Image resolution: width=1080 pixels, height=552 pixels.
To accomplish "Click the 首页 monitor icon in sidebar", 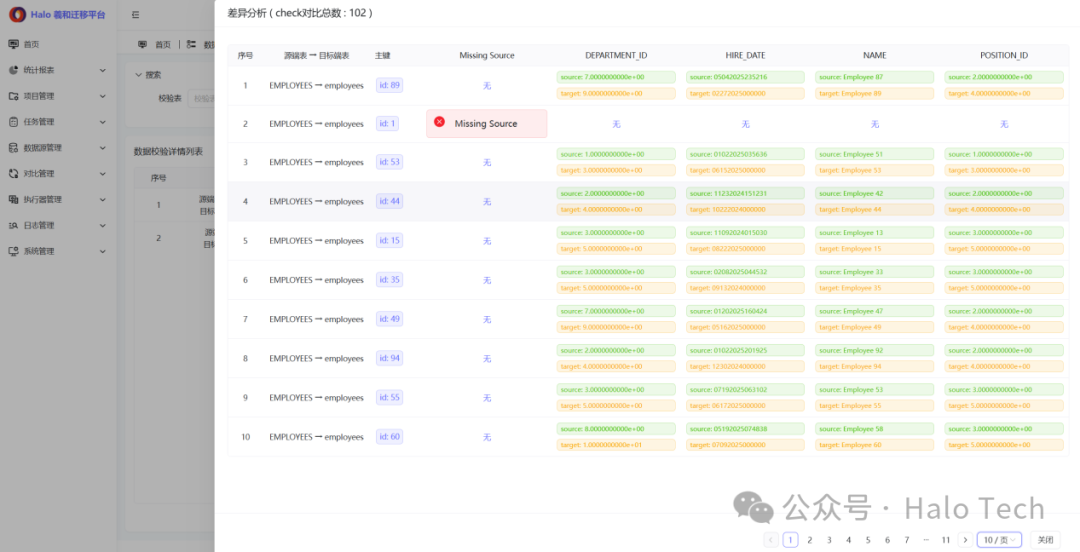I will [x=14, y=44].
